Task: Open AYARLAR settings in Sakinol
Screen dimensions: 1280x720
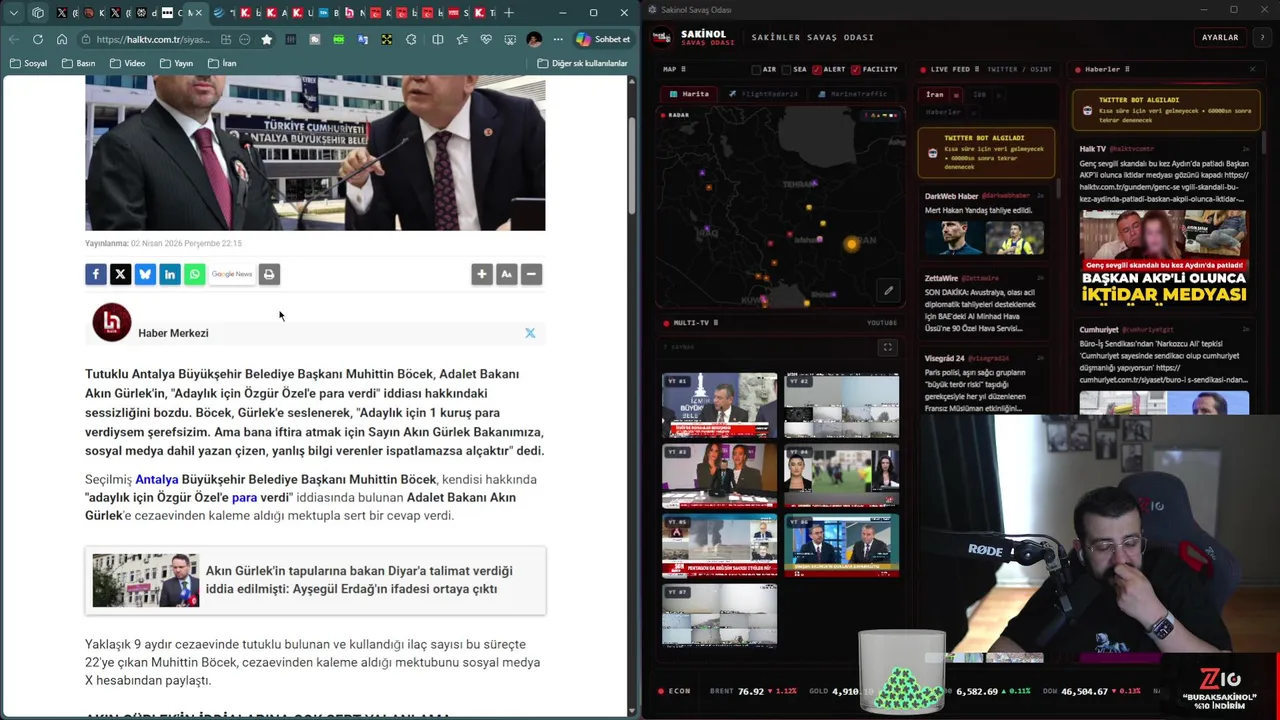Action: coord(1220,37)
